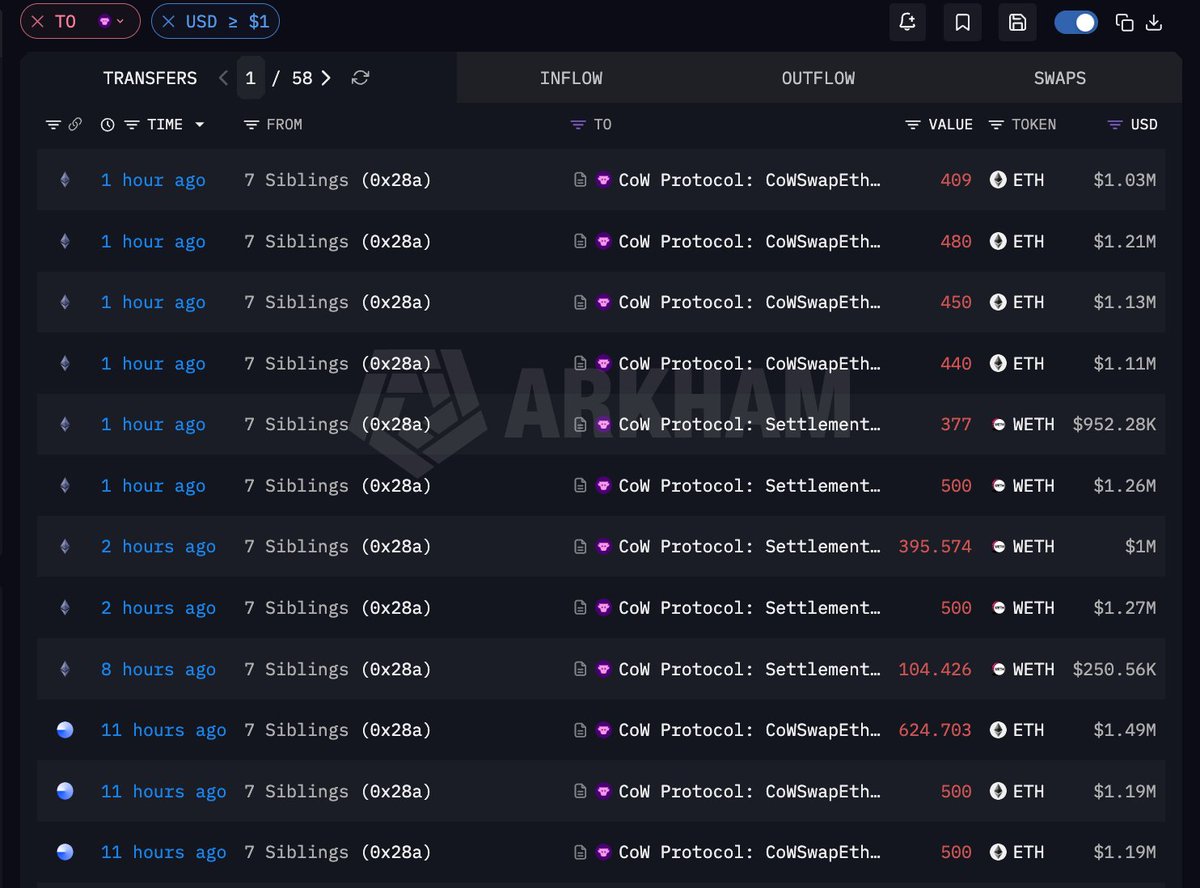Open the Settlement recipient in $1.26M row
The width and height of the screenshot is (1200, 888).
tap(749, 485)
